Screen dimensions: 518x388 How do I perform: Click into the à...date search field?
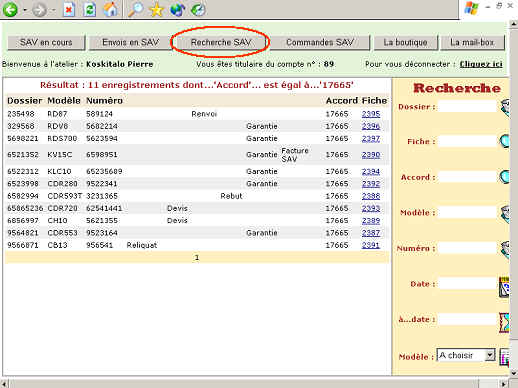tap(467, 319)
